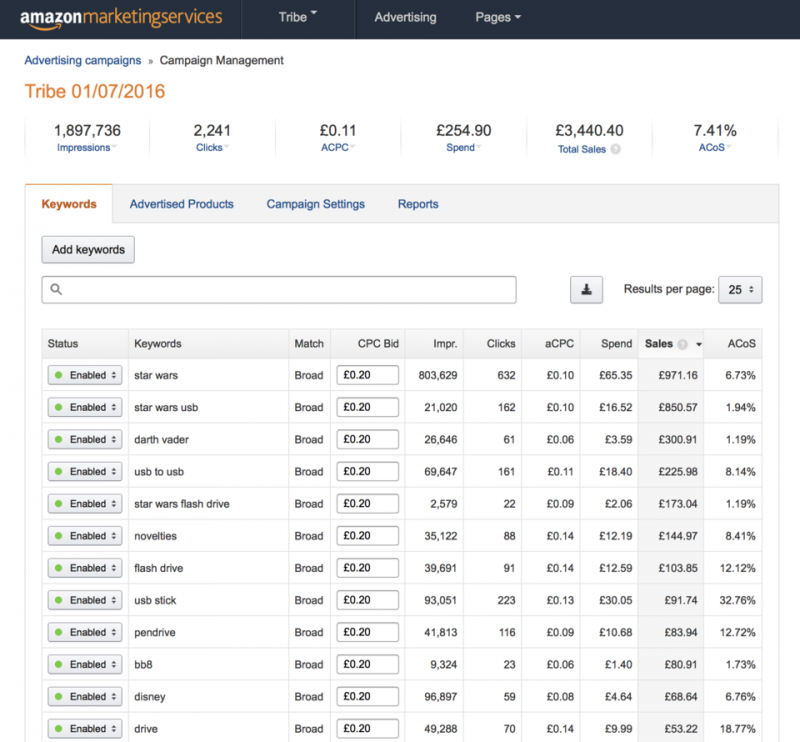Click the Tribe 01/07/2016 campaign title

click(x=95, y=91)
